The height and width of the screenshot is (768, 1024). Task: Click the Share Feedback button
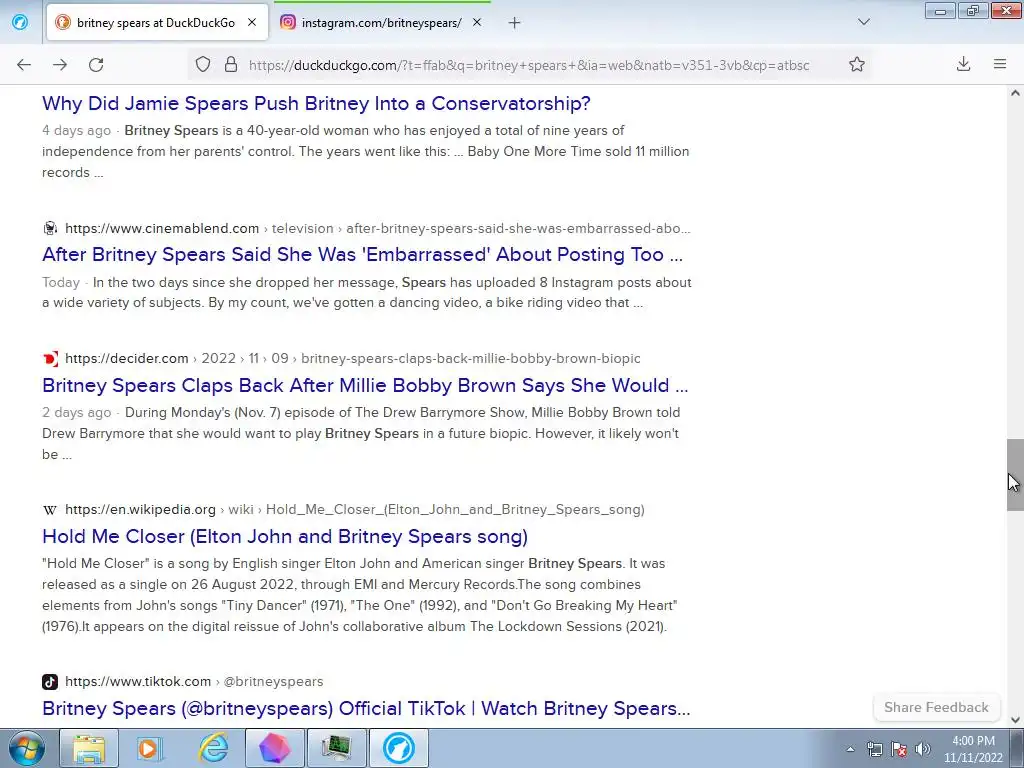(936, 707)
